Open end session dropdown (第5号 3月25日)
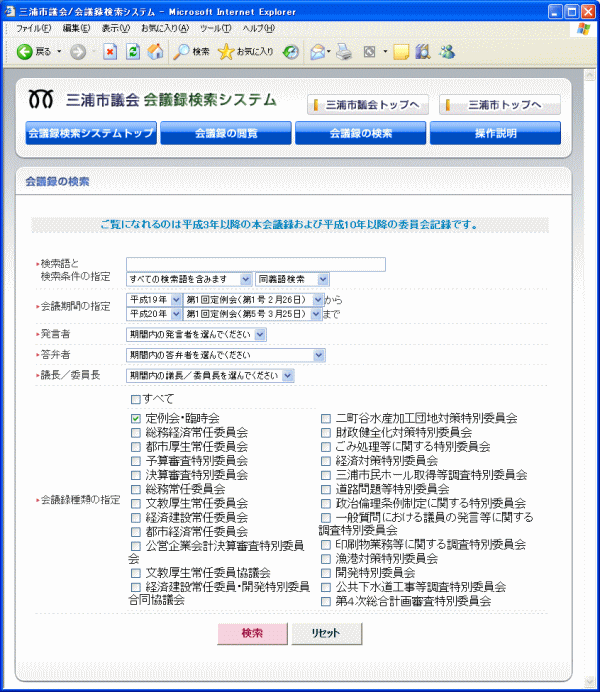 (x=252, y=314)
